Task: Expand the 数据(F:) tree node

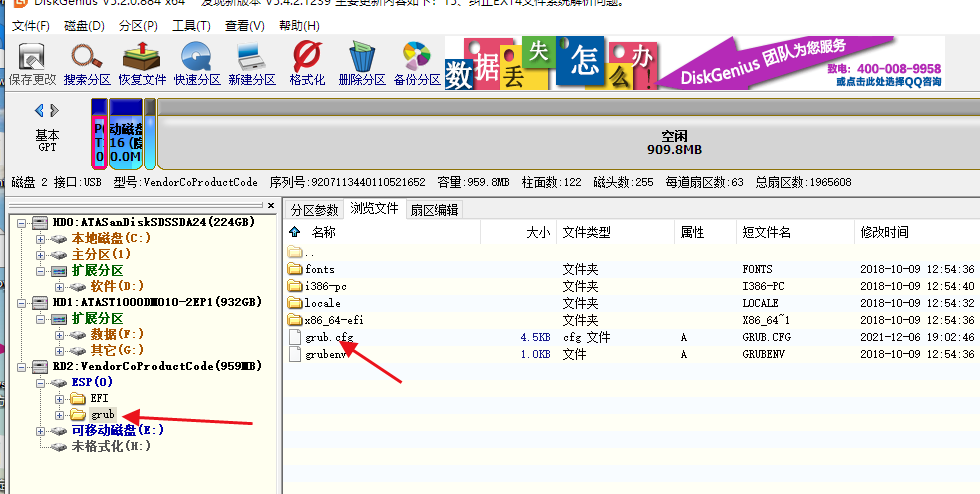Action: (59, 335)
